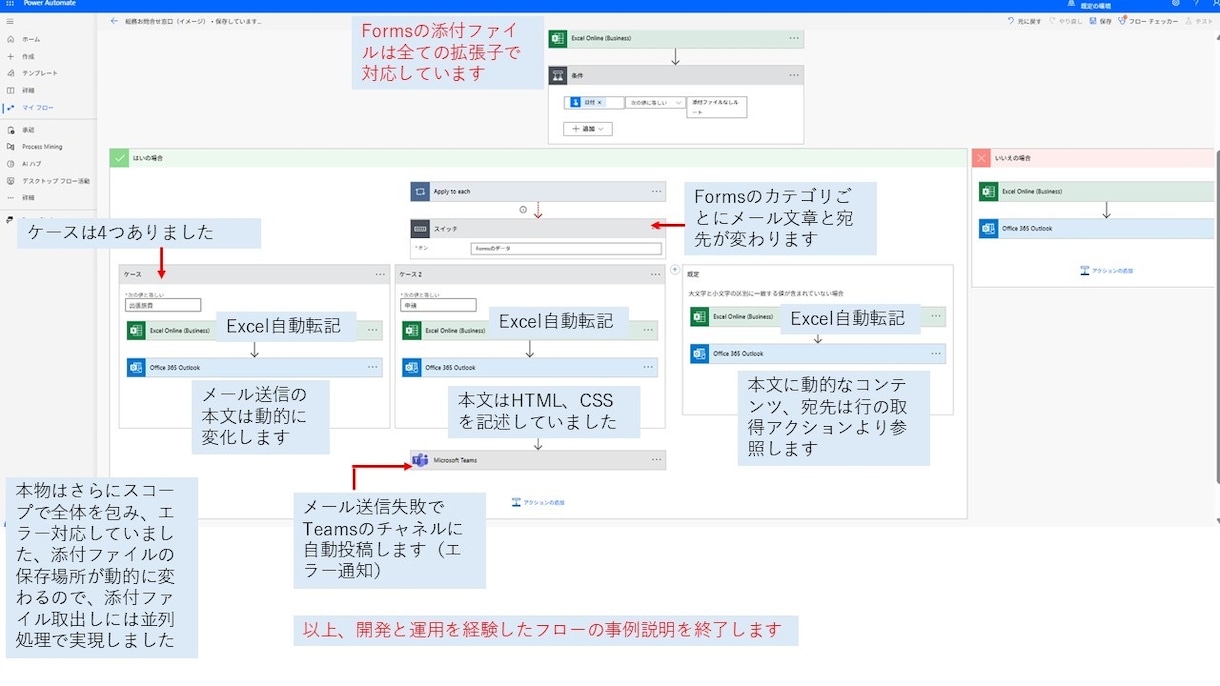This screenshot has height=686, width=1220.
Task: Open the ＋追加 dropdown in the condition
Action: click(x=588, y=129)
